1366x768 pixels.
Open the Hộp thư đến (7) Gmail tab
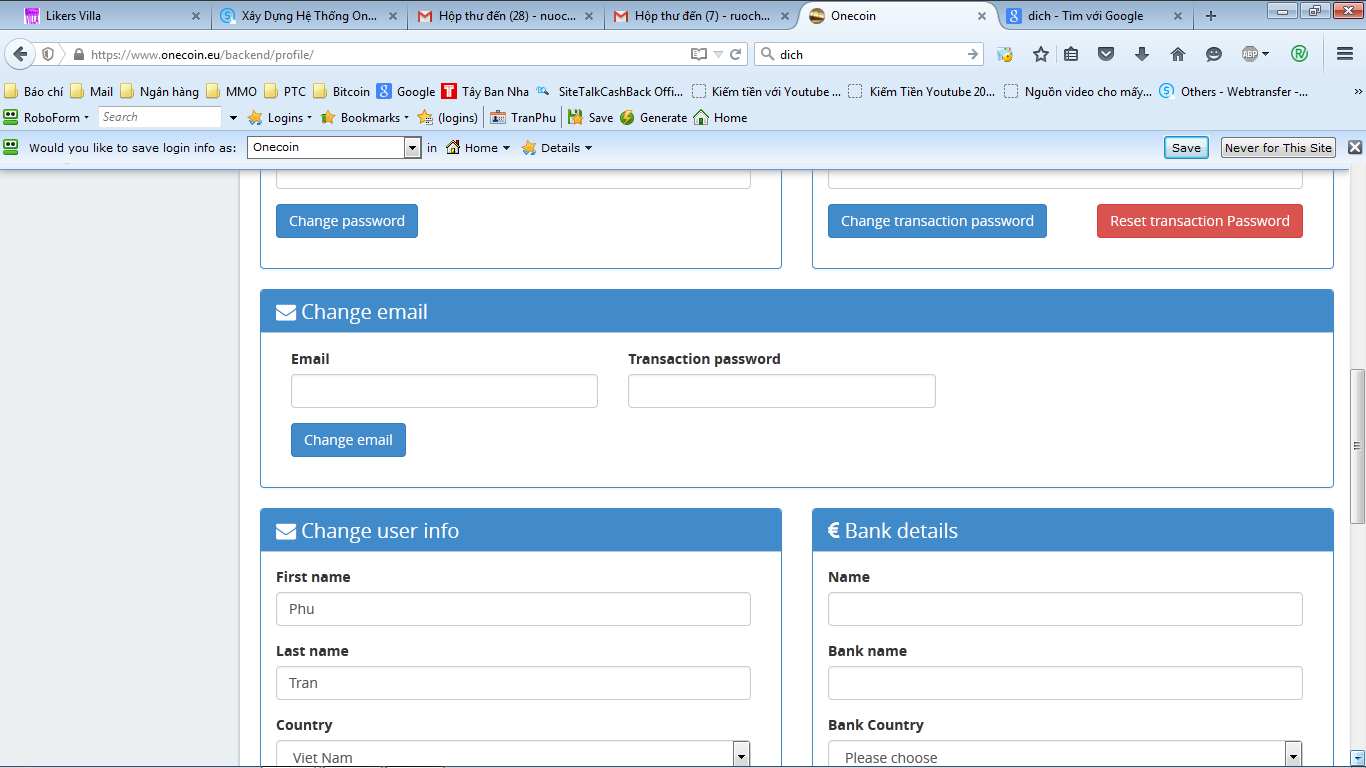(702, 16)
